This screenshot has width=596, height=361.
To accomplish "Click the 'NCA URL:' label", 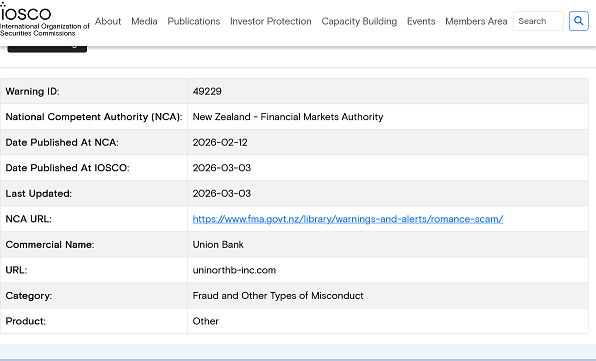I will 29,219.
